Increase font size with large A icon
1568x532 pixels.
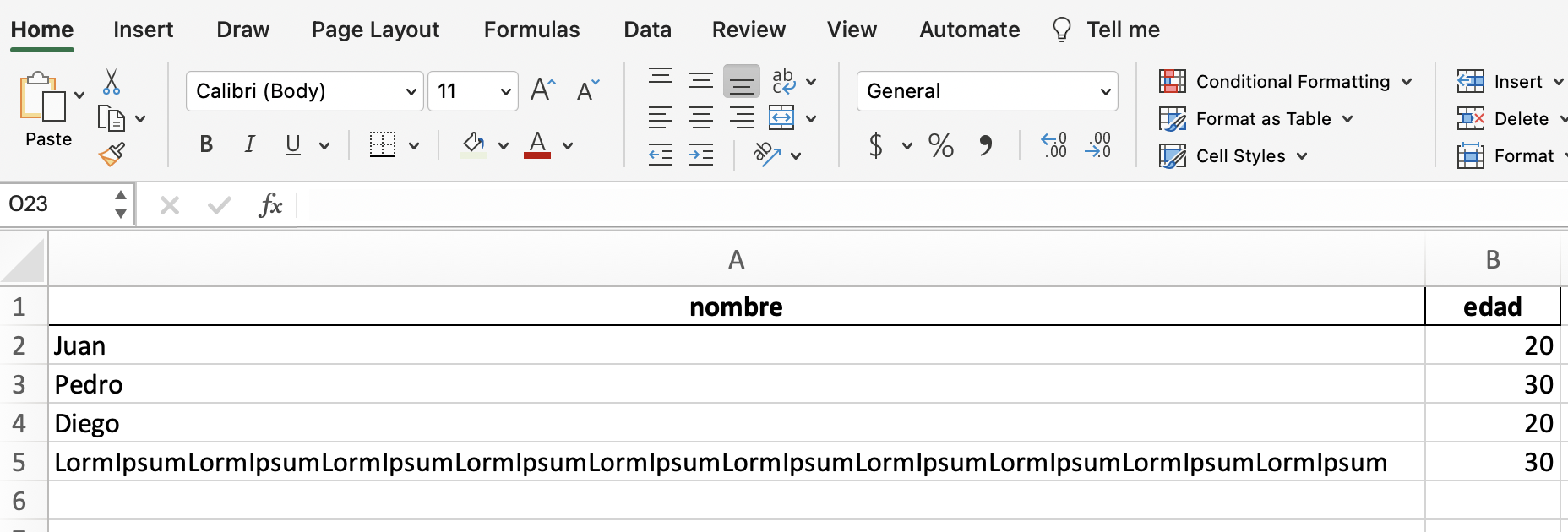(543, 90)
